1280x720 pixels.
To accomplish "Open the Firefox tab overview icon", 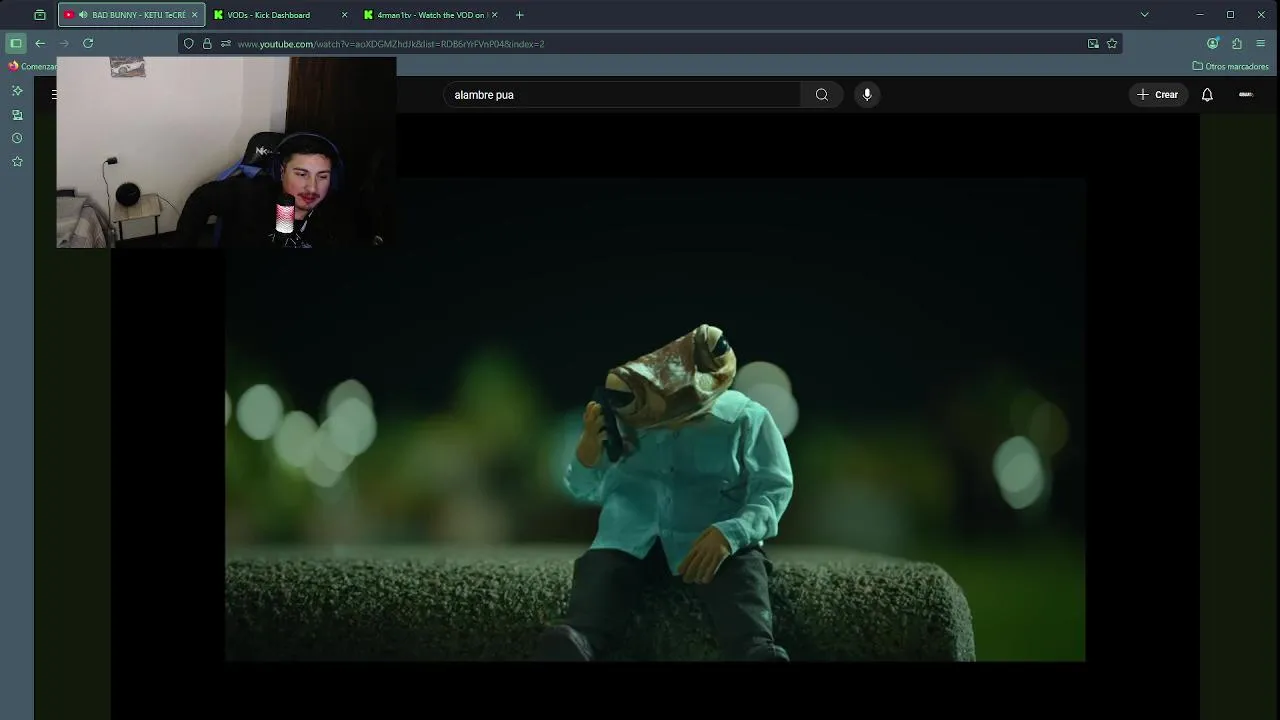I will pos(40,15).
